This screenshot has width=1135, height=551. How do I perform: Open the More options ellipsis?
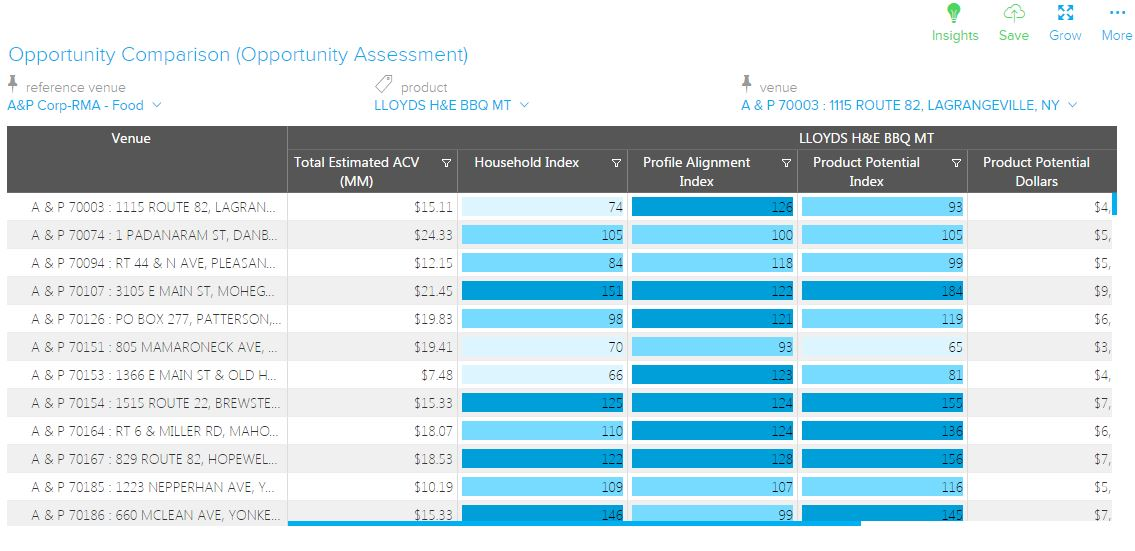[1116, 14]
